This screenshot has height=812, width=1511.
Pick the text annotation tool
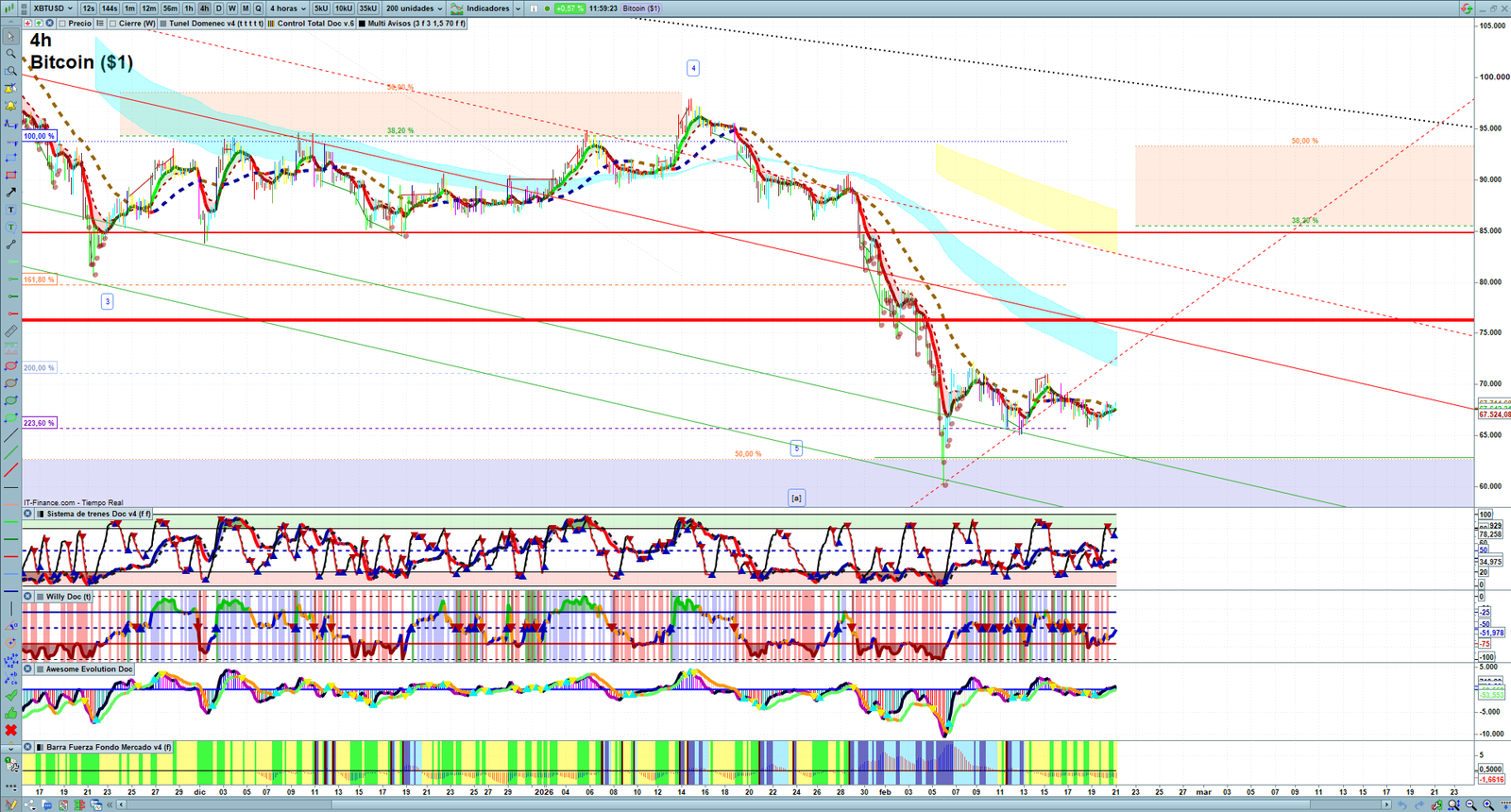(10, 210)
